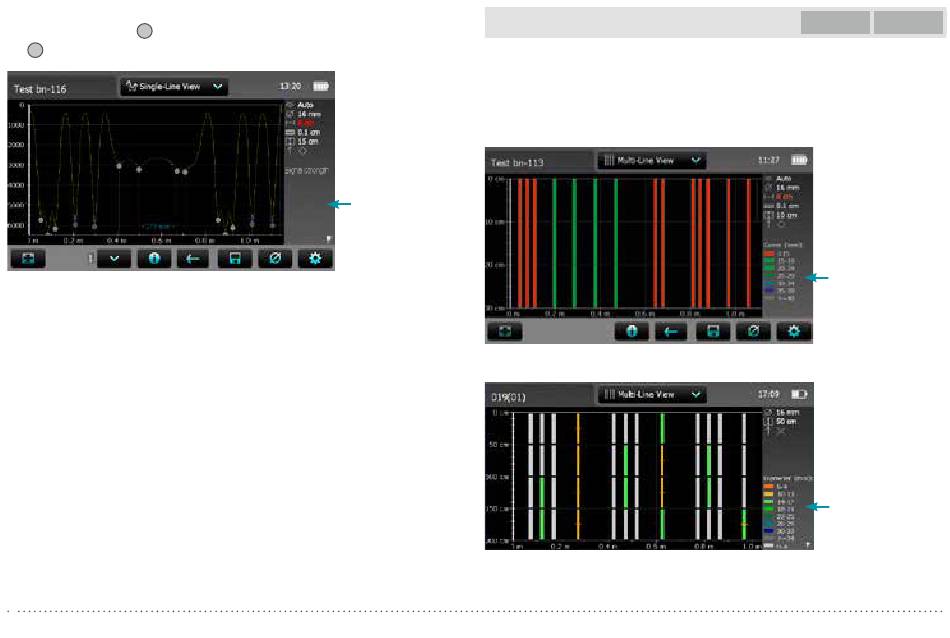This screenshot has width=950, height=638.
Task: Click the 17:09 clock in D19(D1) screen
Action: coord(768,394)
